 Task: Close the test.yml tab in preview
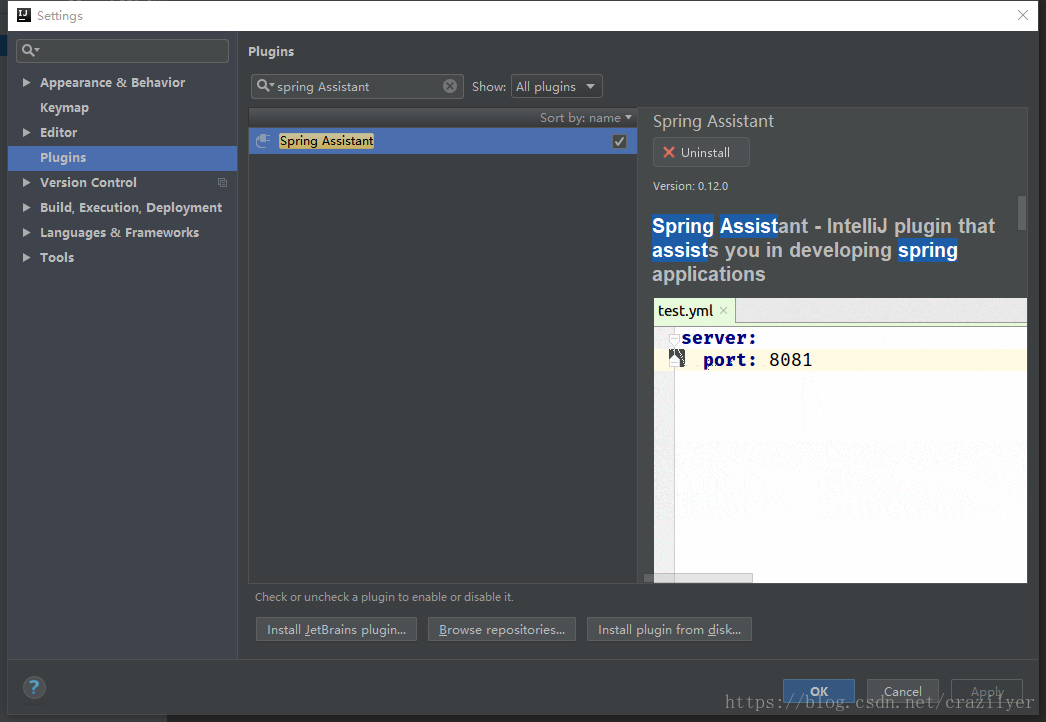pos(723,310)
